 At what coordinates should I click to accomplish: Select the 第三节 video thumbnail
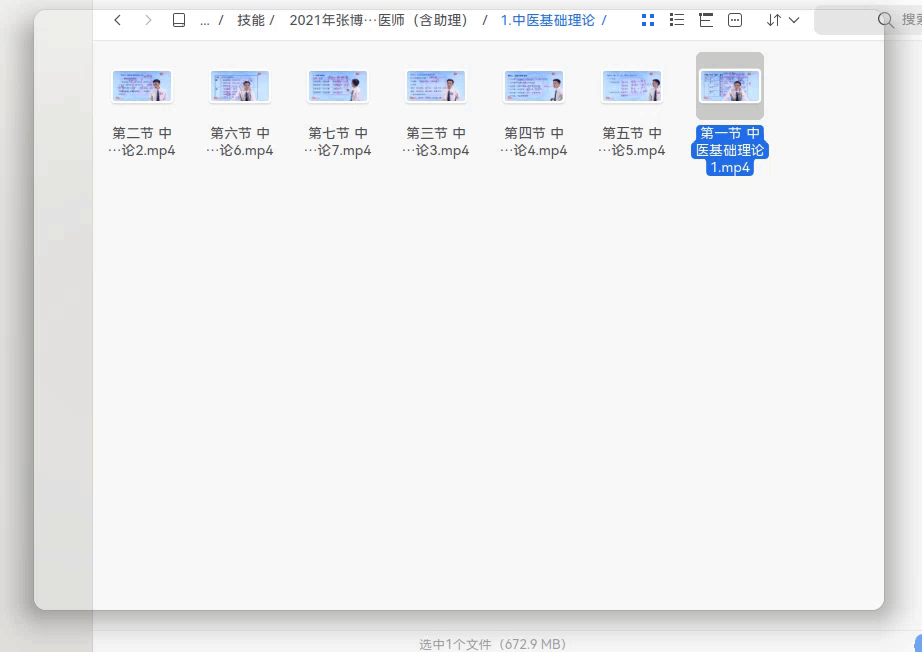(x=436, y=86)
